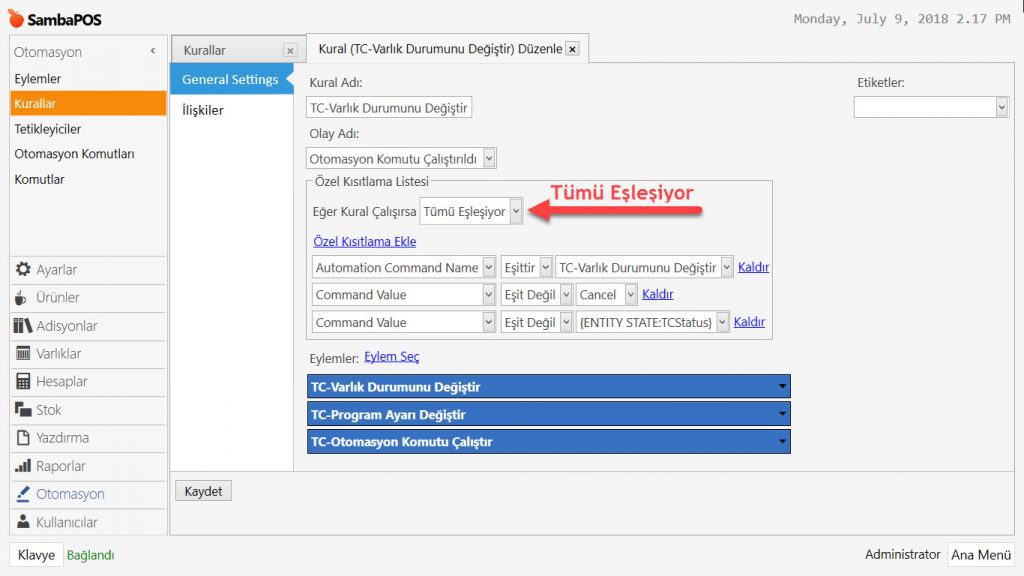Click the Raporlar bar chart icon
The height and width of the screenshot is (576, 1024).
pyautogui.click(x=23, y=466)
